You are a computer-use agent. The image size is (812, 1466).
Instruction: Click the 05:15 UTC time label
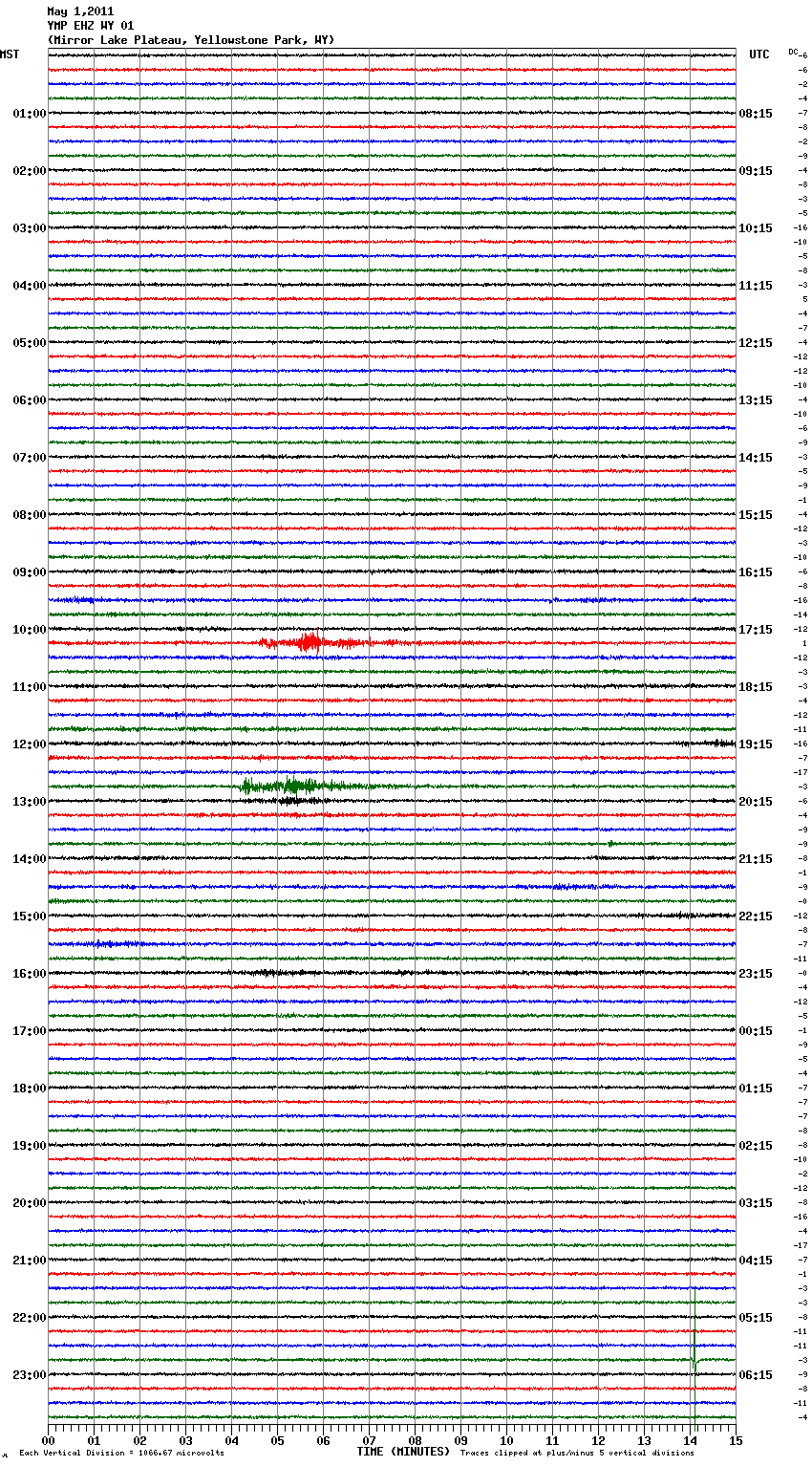(x=756, y=1318)
